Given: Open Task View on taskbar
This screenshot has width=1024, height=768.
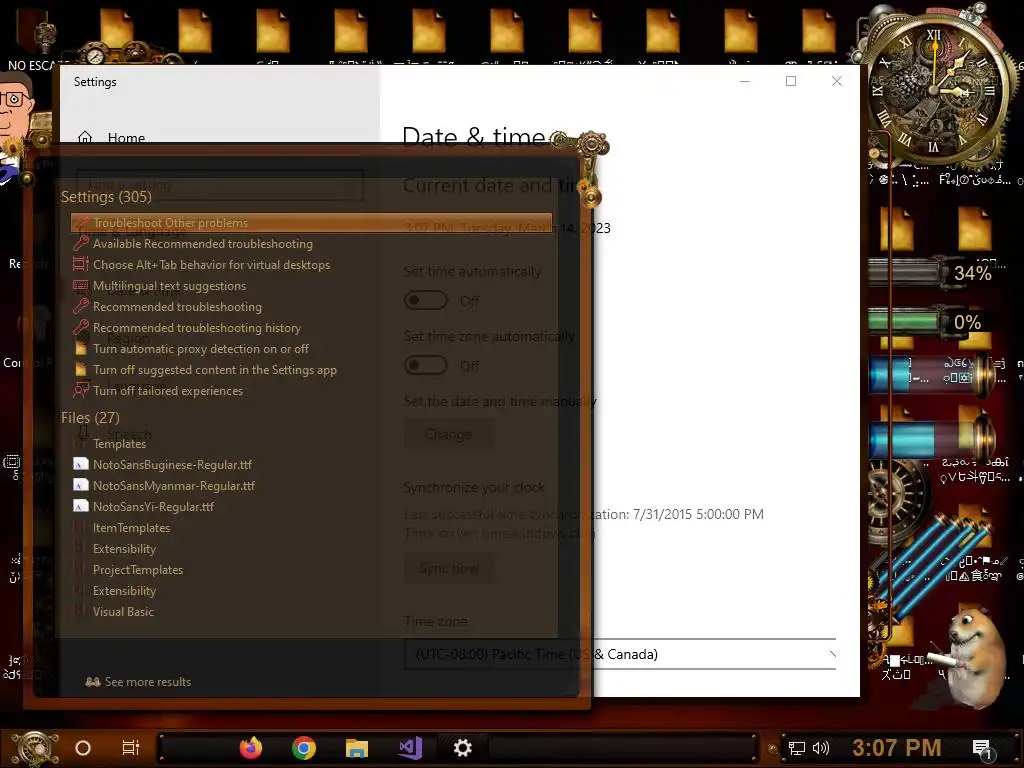Looking at the screenshot, I should [x=131, y=748].
